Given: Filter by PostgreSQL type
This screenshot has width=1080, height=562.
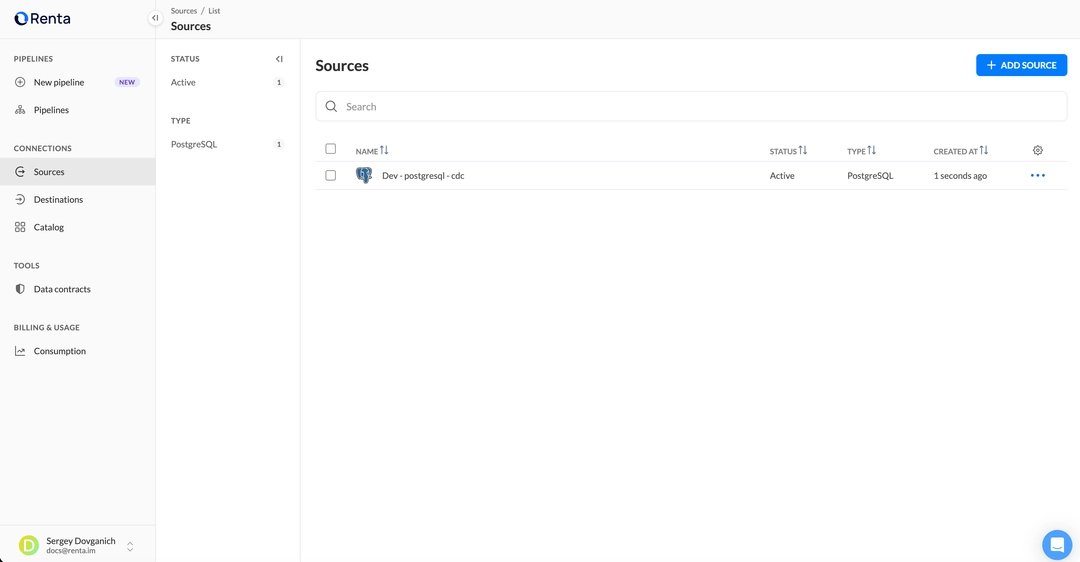Looking at the screenshot, I should point(194,144).
